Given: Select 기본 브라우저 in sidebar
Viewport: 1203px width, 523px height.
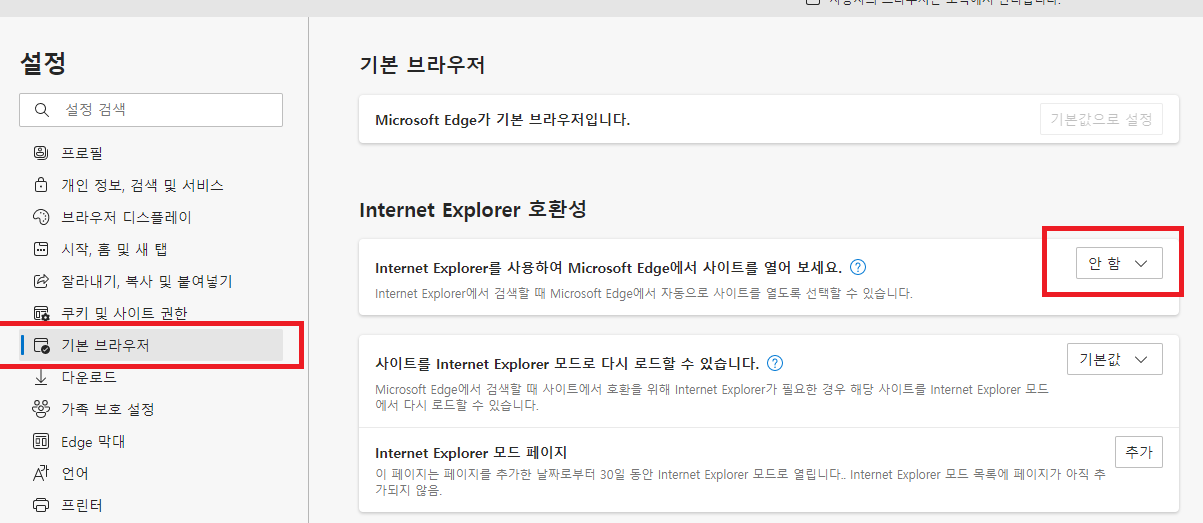Looking at the screenshot, I should tap(151, 345).
